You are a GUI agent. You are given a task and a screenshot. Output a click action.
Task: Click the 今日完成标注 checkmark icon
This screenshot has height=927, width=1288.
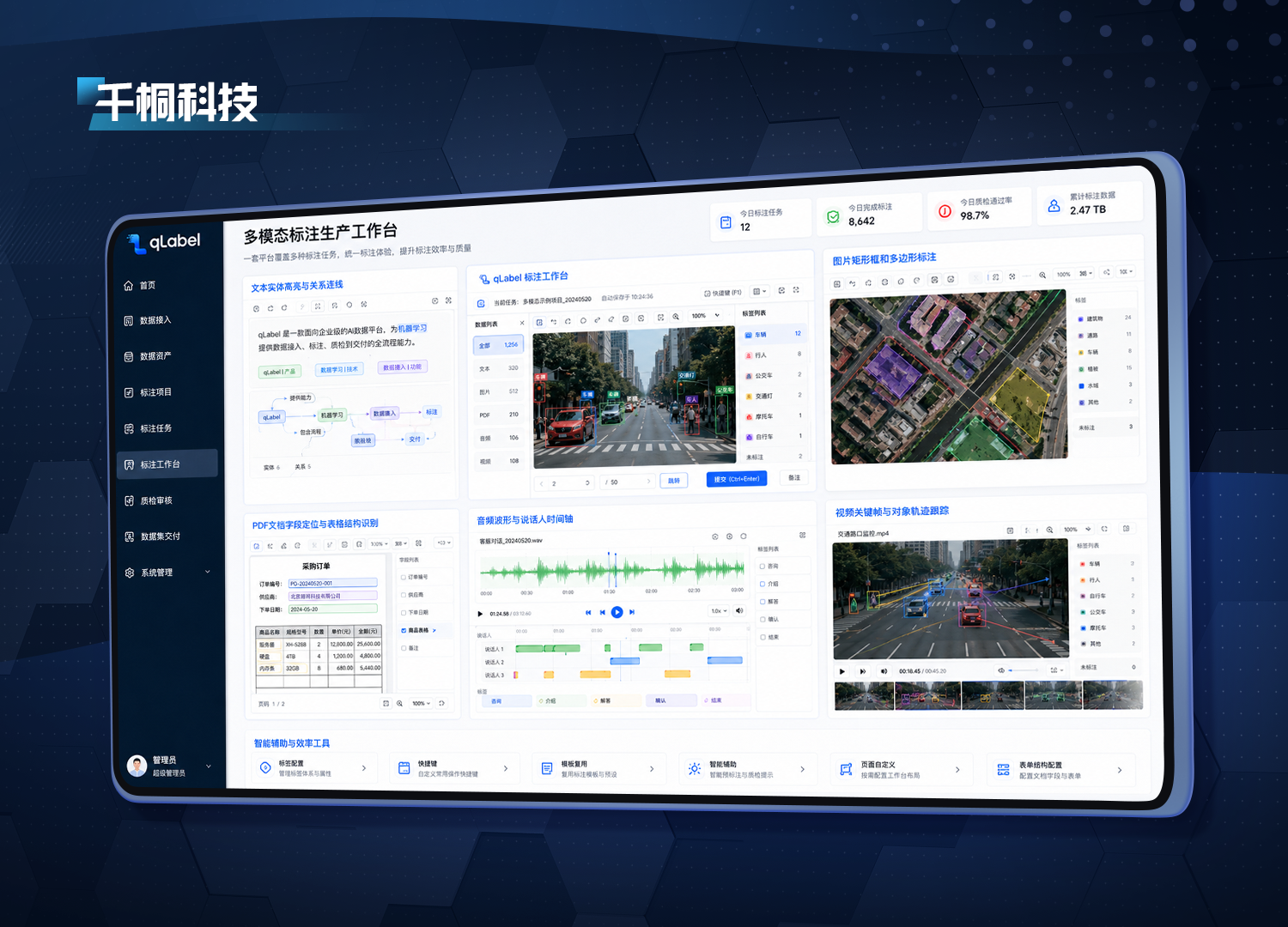point(833,217)
